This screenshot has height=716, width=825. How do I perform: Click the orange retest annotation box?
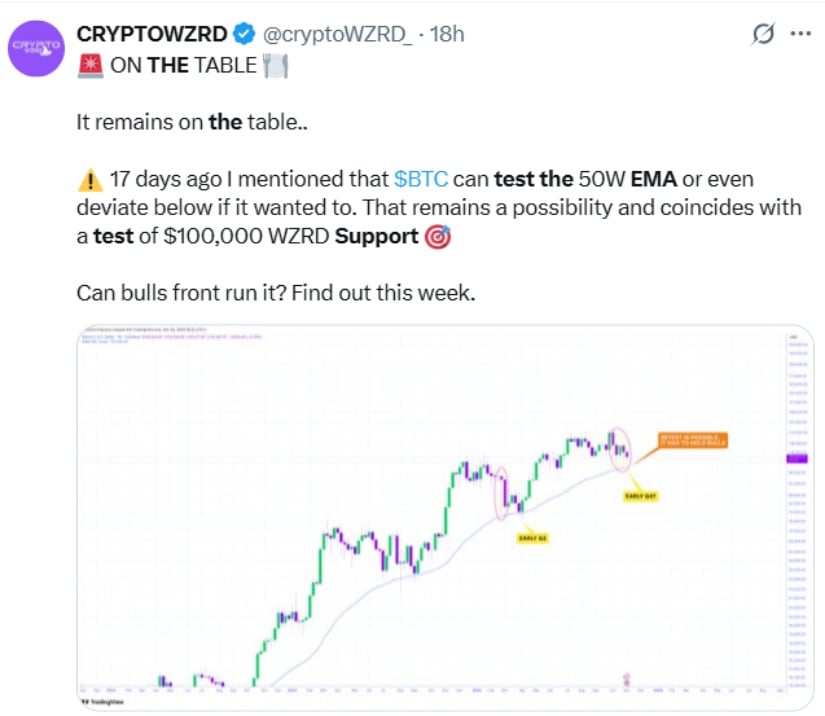(x=692, y=441)
